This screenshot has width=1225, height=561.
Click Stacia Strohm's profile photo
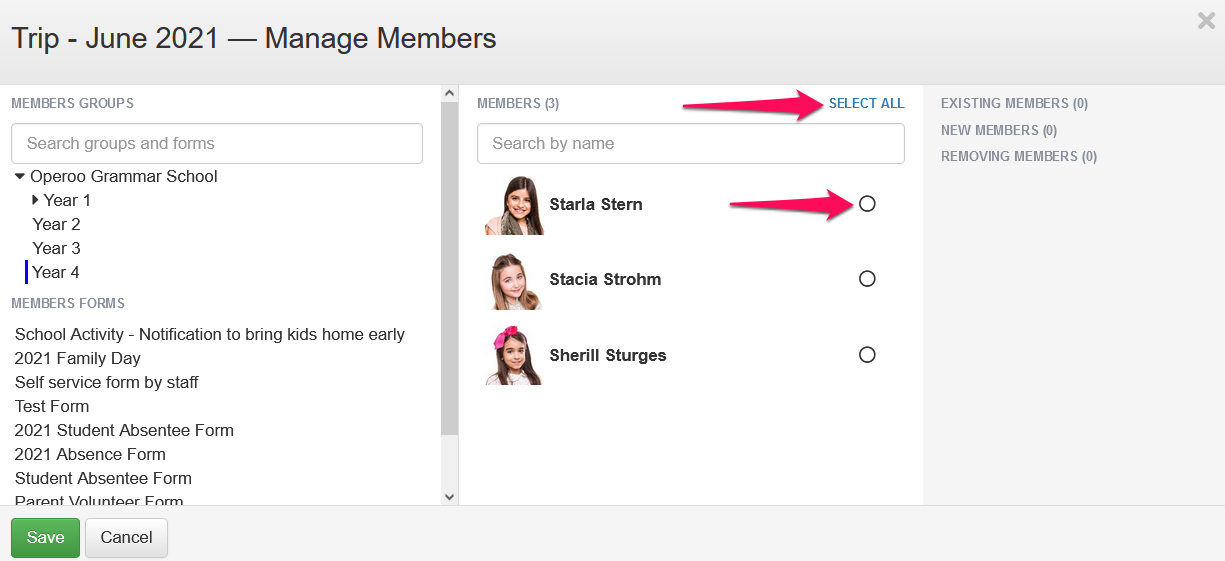point(514,281)
